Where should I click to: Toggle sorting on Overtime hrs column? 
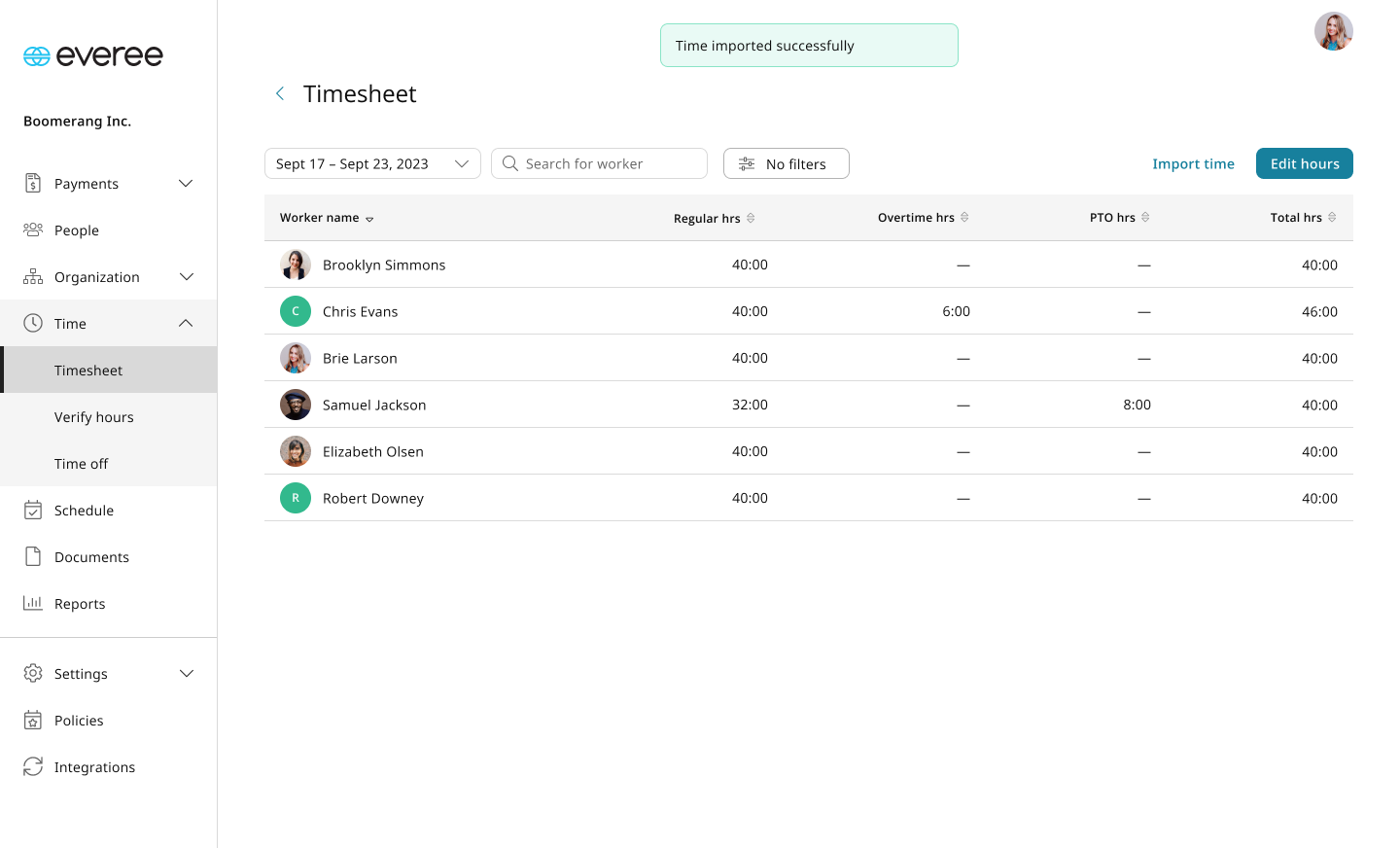click(964, 217)
